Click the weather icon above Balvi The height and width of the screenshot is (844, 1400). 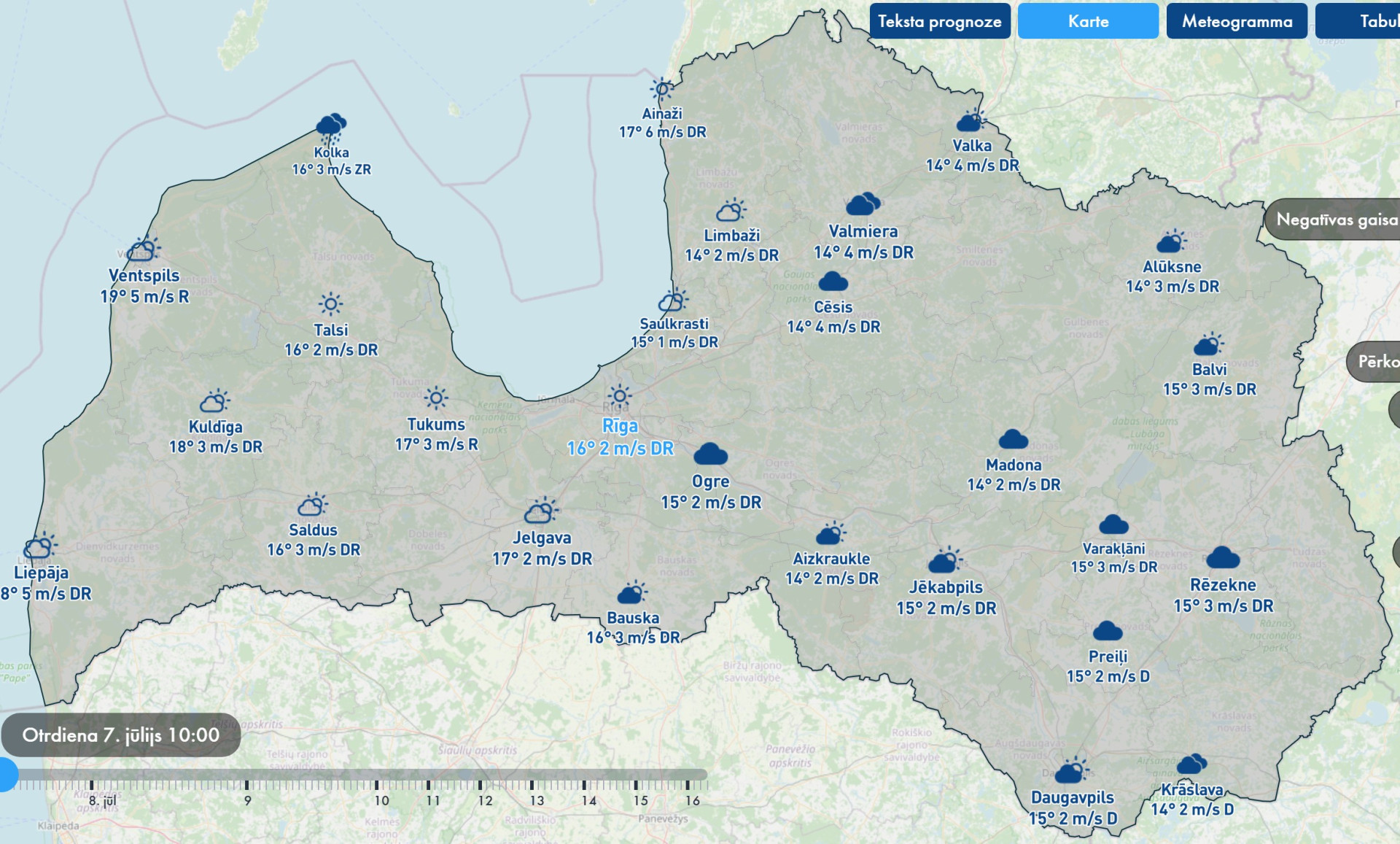coord(1209,344)
